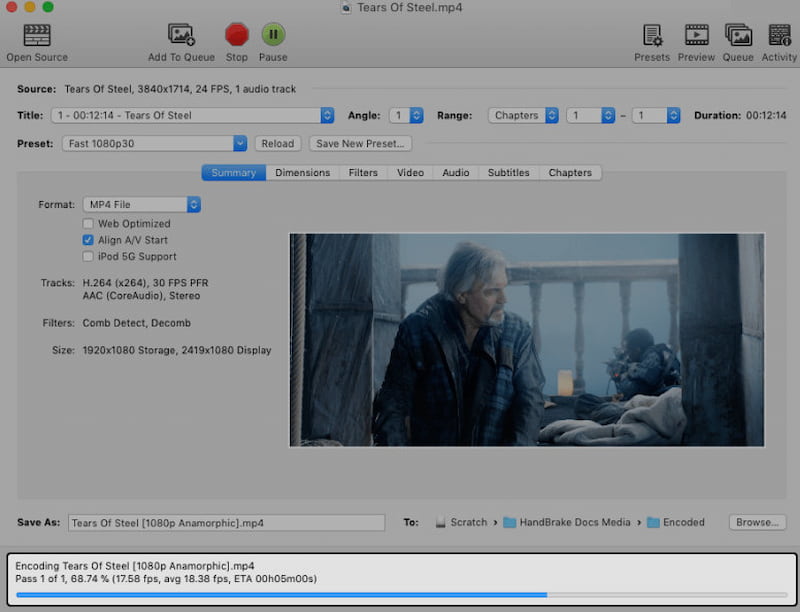Viewport: 800px width, 612px height.
Task: Open the Range type Chapters dropdown
Action: pos(523,115)
